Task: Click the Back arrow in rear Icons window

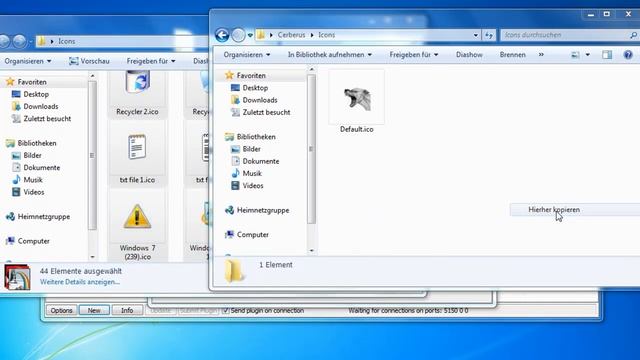Action: pyautogui.click(x=4, y=41)
